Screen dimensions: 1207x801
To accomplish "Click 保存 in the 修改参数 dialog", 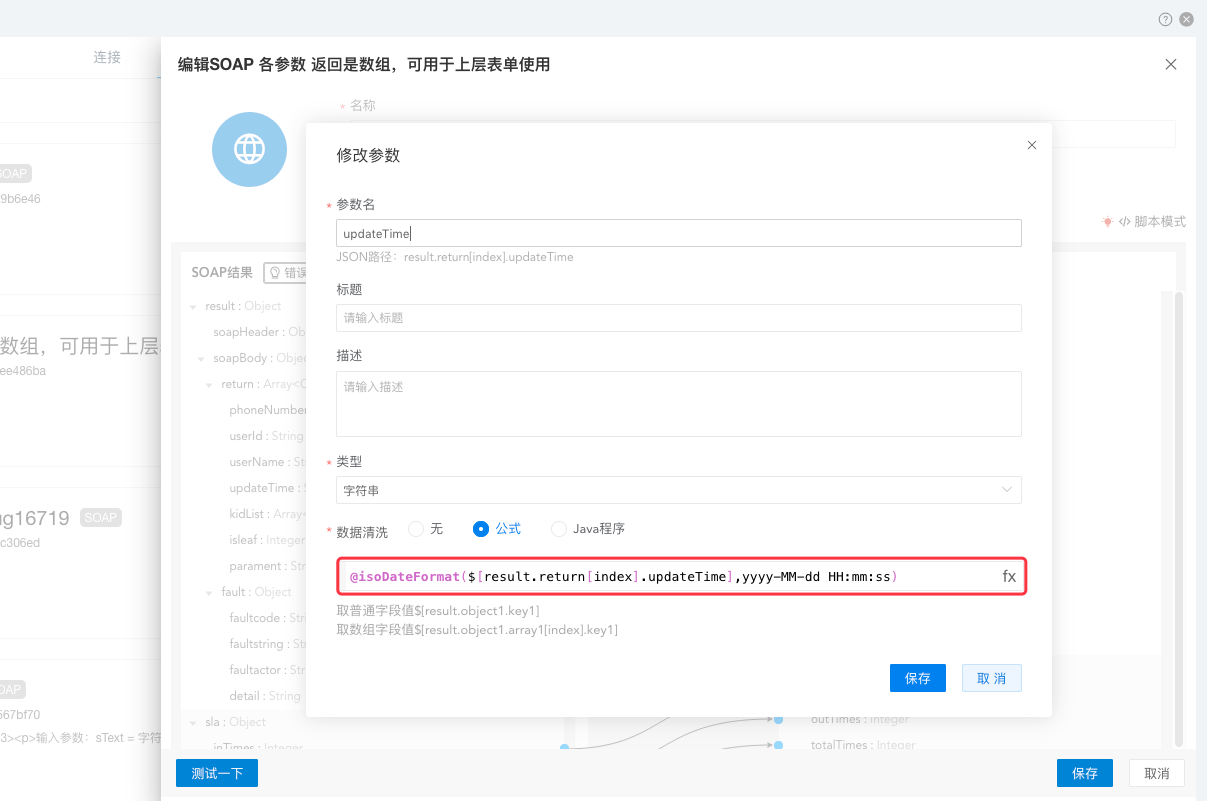I will [917, 678].
